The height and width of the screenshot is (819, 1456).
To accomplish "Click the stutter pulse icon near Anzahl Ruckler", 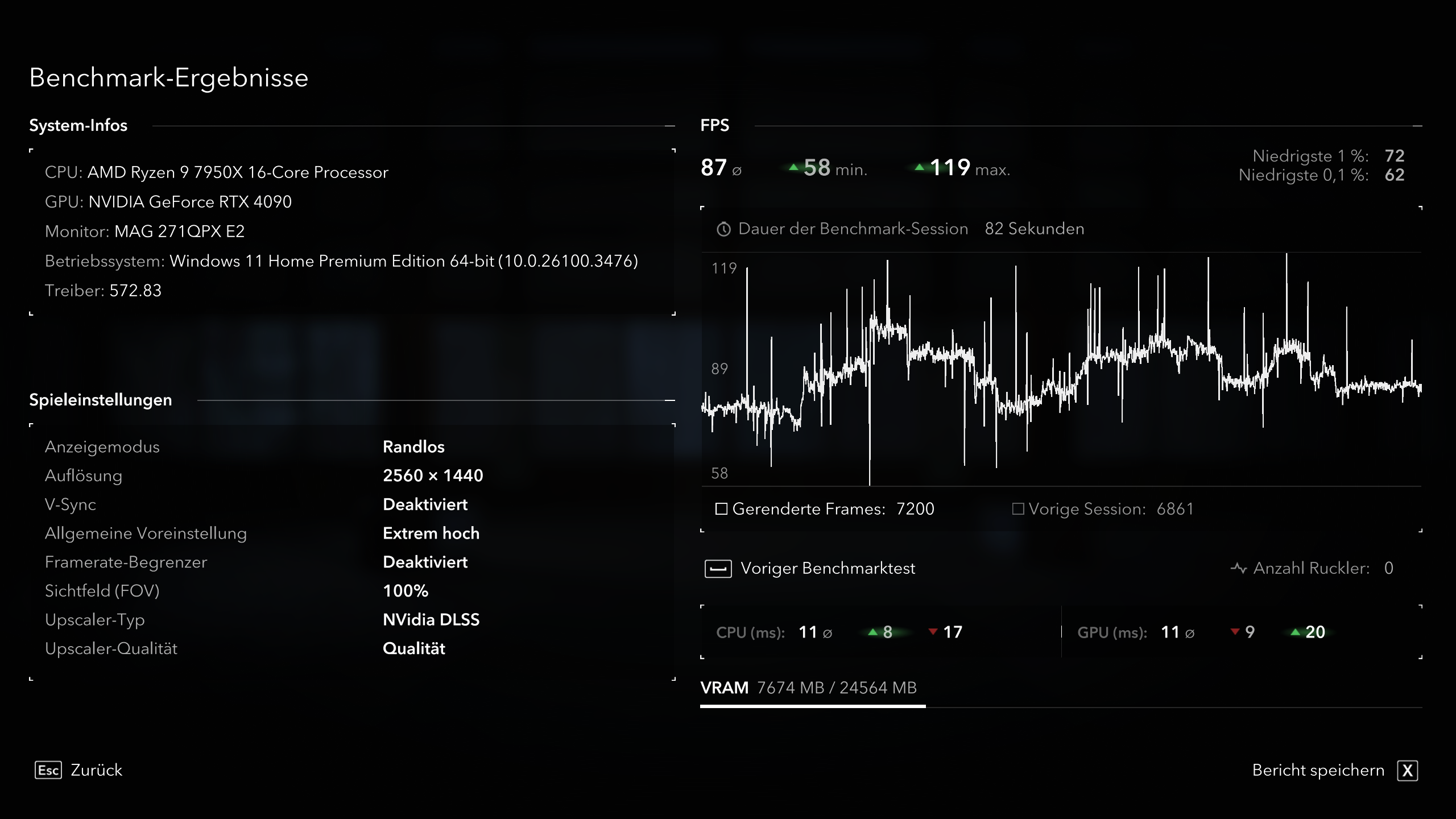I will click(1238, 568).
